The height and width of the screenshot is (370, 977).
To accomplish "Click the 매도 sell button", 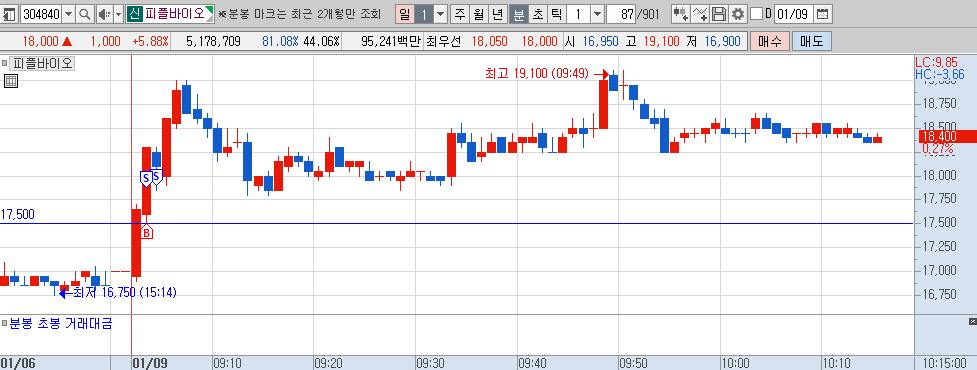I will pyautogui.click(x=811, y=42).
